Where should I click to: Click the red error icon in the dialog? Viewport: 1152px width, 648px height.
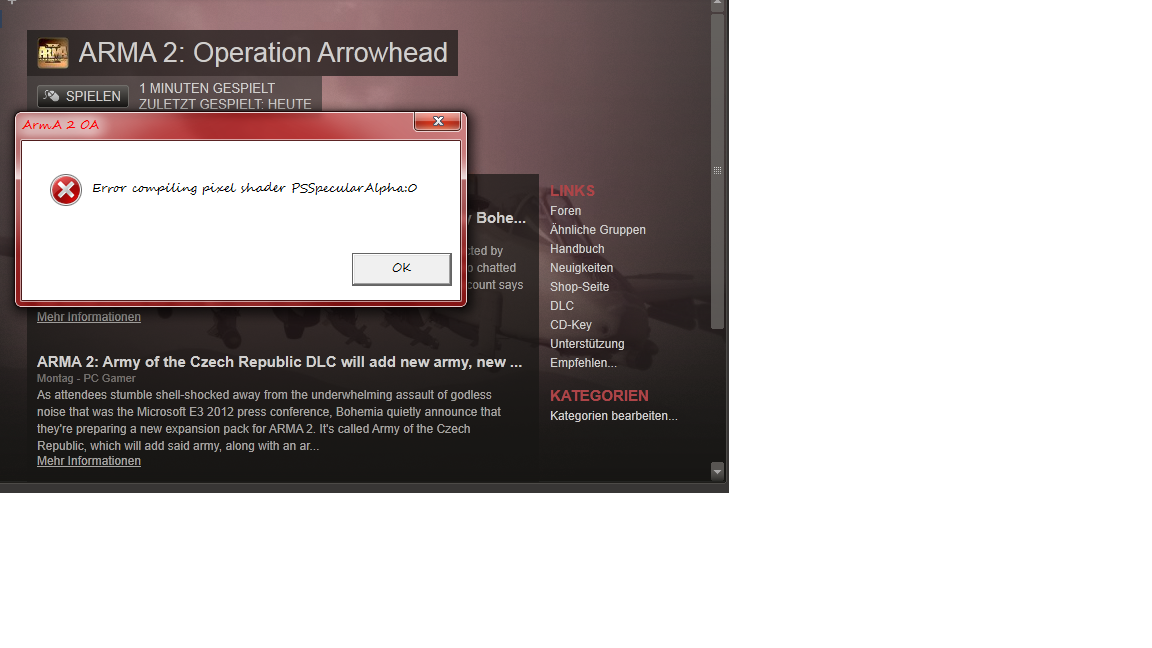click(x=65, y=190)
